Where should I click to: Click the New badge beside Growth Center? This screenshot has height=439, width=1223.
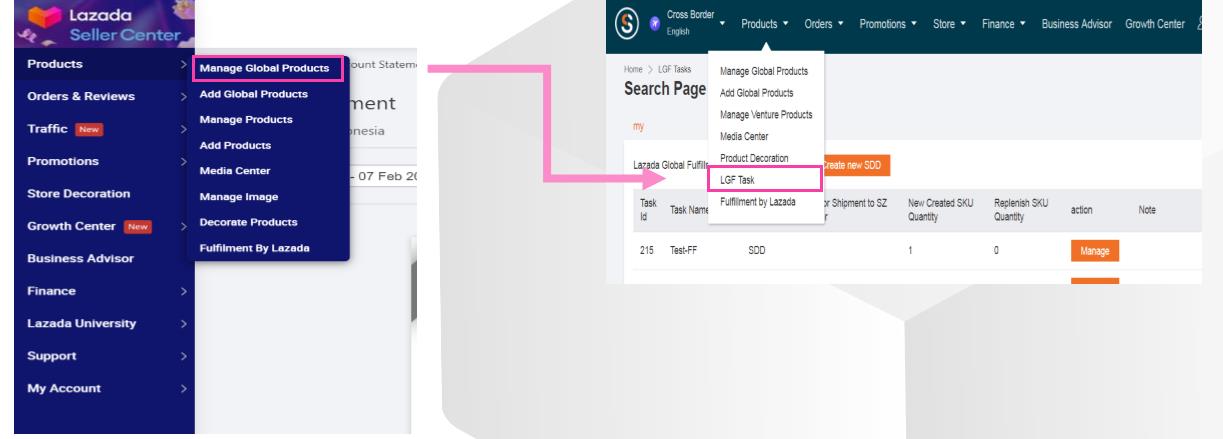click(x=136, y=226)
